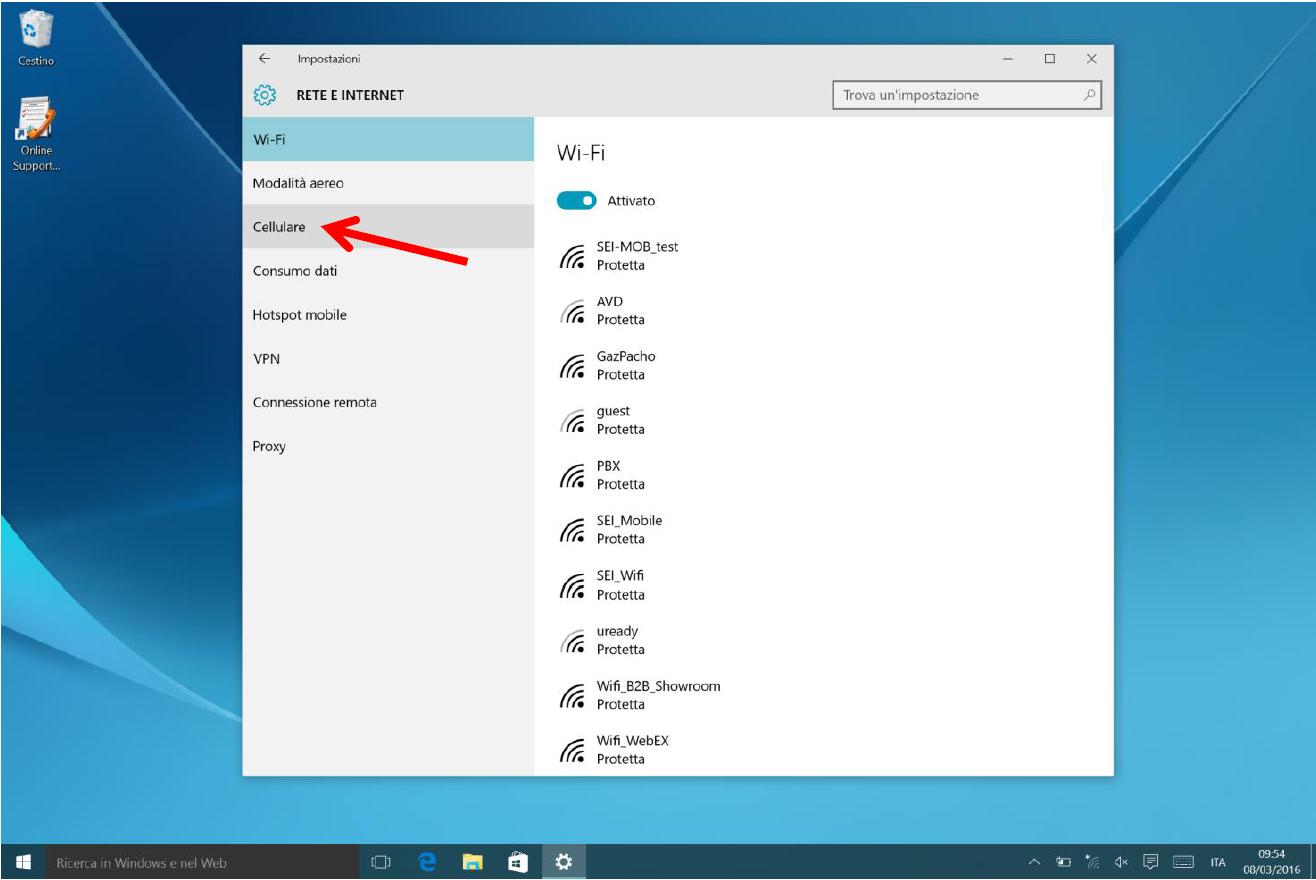Click the back arrow in Impostazioni
The height and width of the screenshot is (880, 1316).
(x=264, y=59)
